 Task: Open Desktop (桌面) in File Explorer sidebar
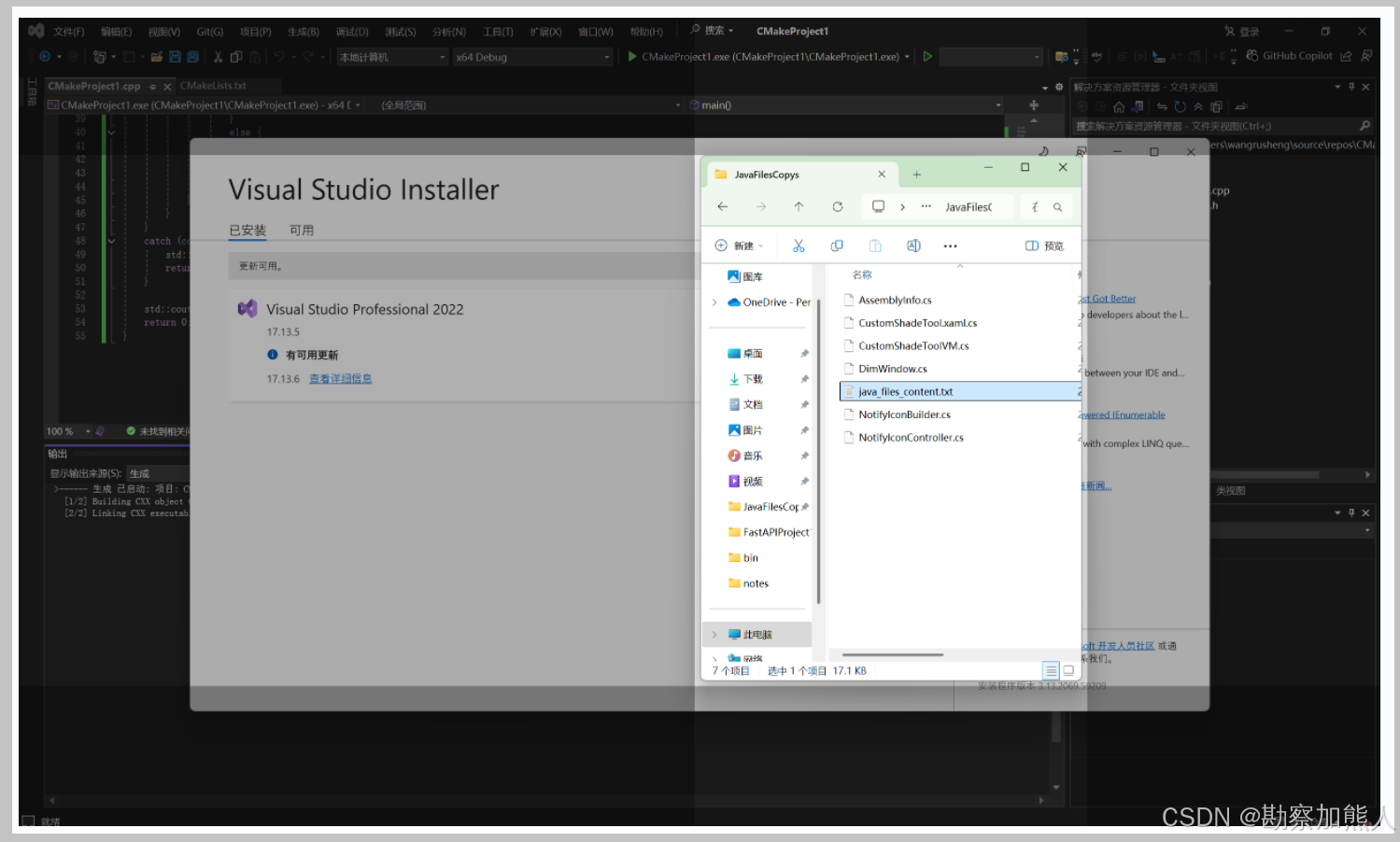(753, 354)
